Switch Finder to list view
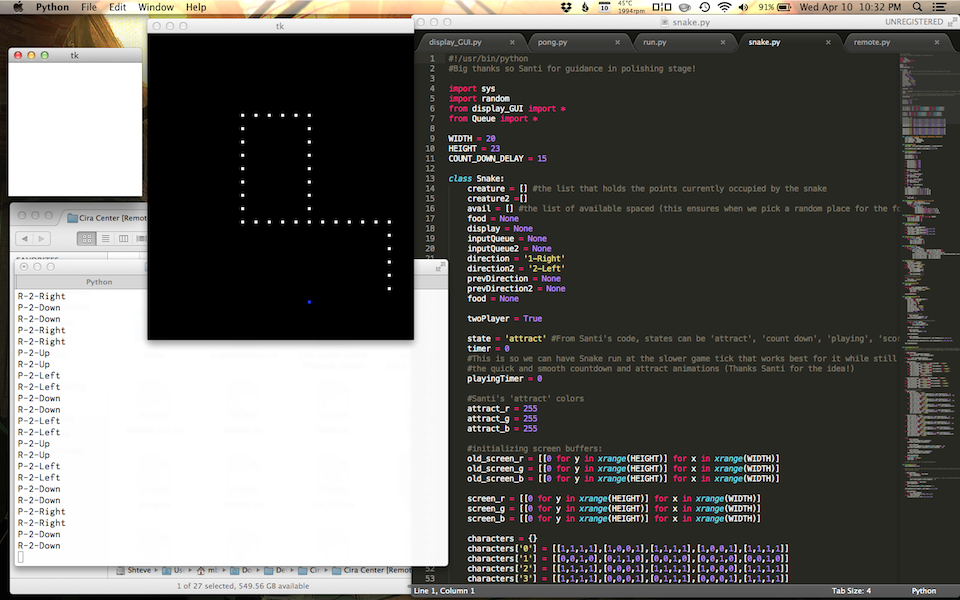 pos(105,239)
